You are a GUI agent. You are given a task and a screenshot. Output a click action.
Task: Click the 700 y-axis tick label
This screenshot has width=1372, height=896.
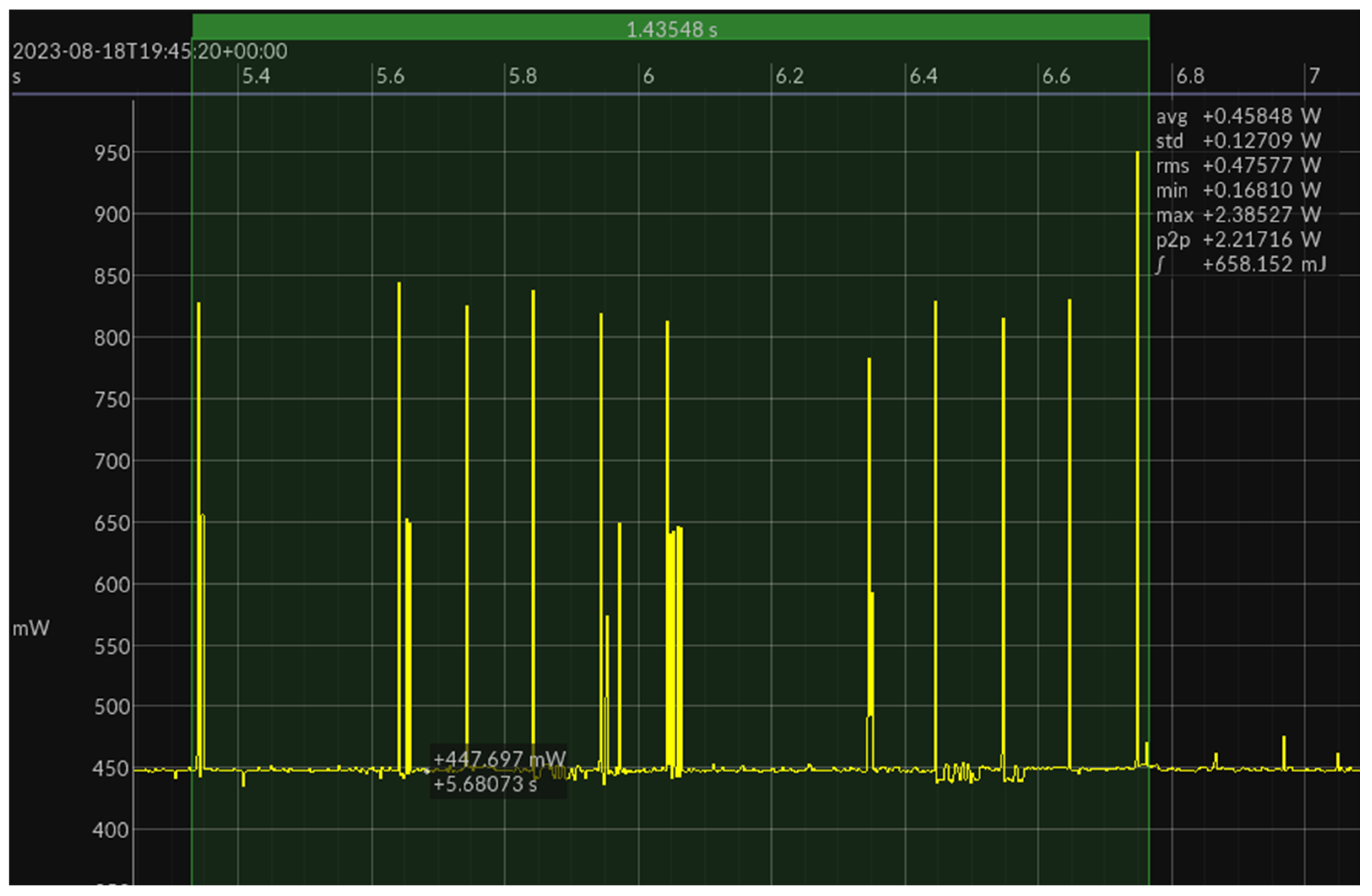[112, 461]
